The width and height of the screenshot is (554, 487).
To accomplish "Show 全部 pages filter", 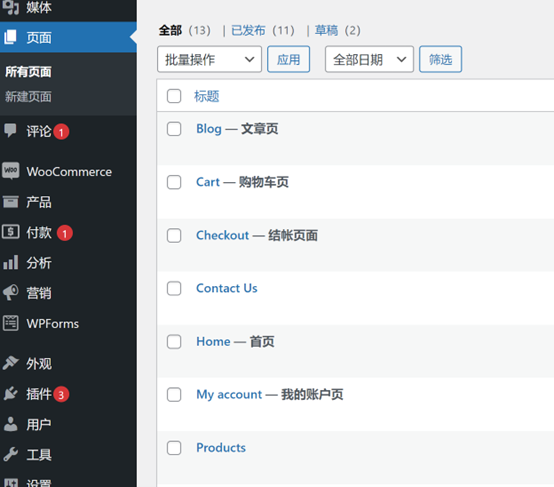I will (170, 30).
